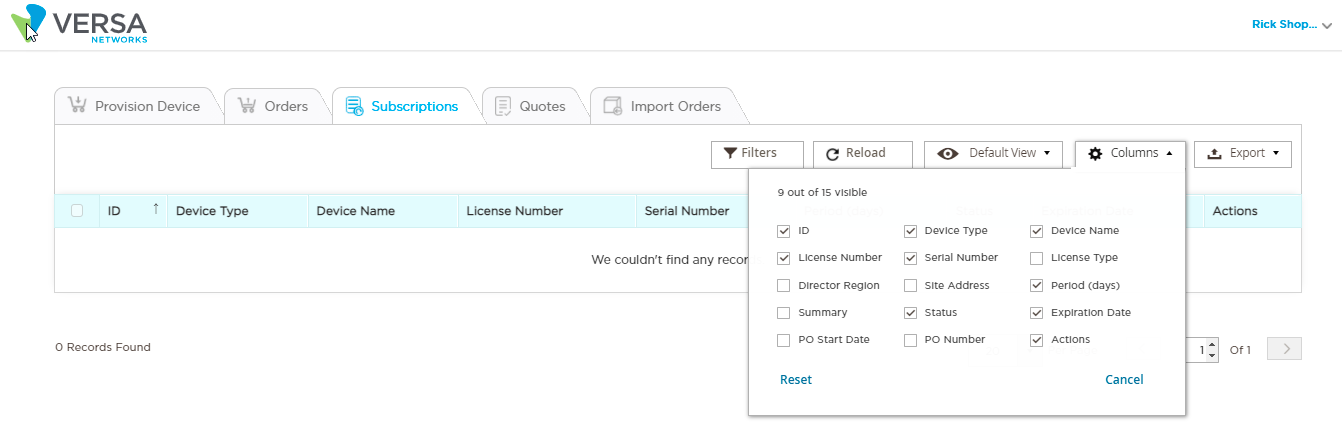Click the Reset link in columns panel

pos(796,380)
